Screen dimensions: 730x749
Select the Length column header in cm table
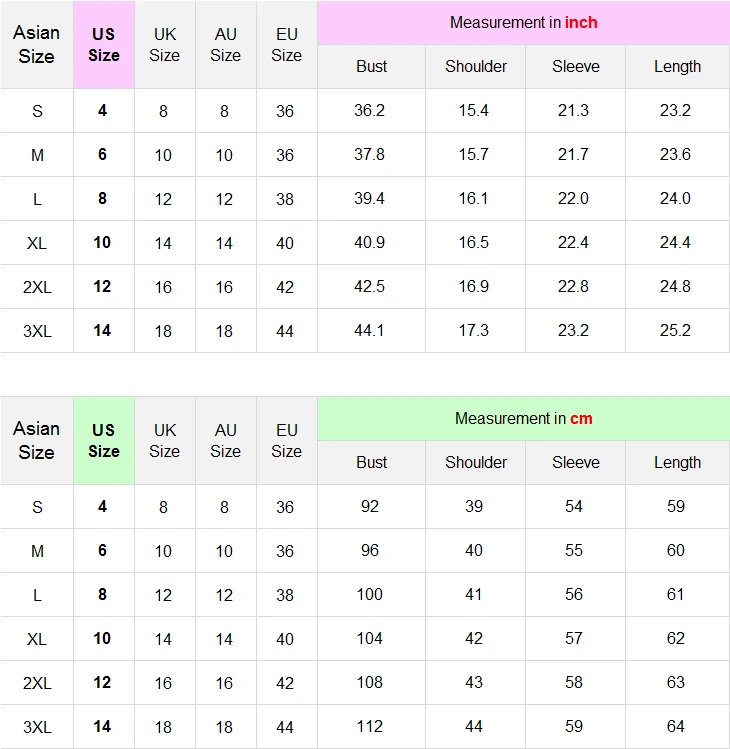677,462
